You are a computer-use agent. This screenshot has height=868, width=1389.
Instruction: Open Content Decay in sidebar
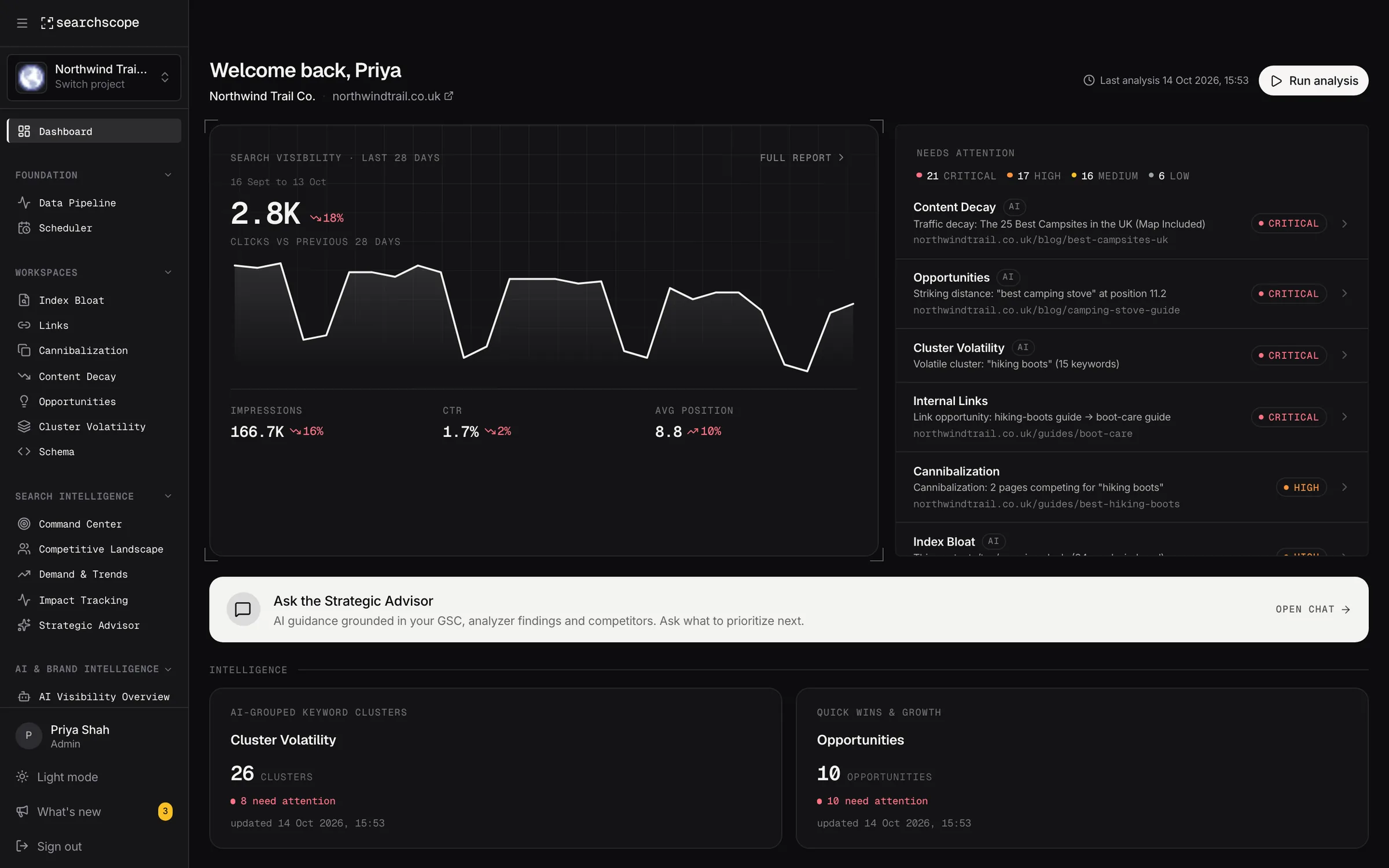[94, 376]
